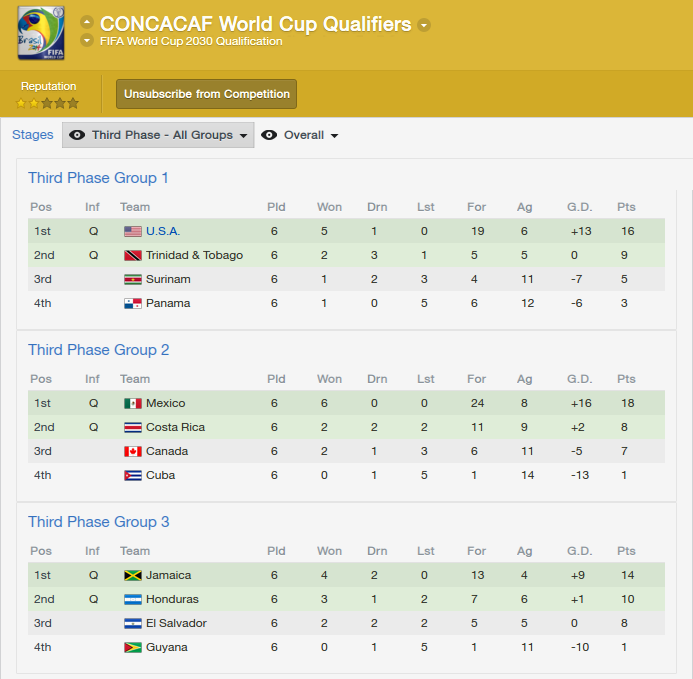Viewport: 693px width, 679px height.
Task: Click the eye icon on the Third Phase selector
Action: point(77,135)
